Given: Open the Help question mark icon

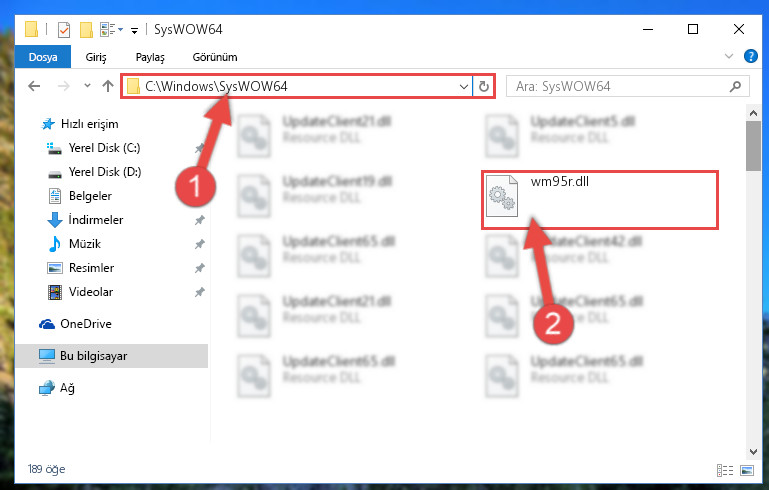Looking at the screenshot, I should pyautogui.click(x=750, y=56).
